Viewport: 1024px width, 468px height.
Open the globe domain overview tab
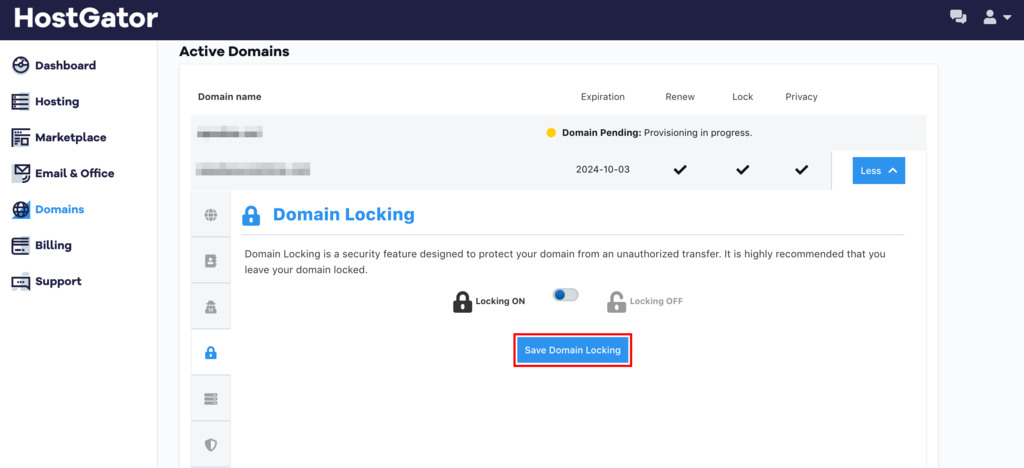(211, 214)
